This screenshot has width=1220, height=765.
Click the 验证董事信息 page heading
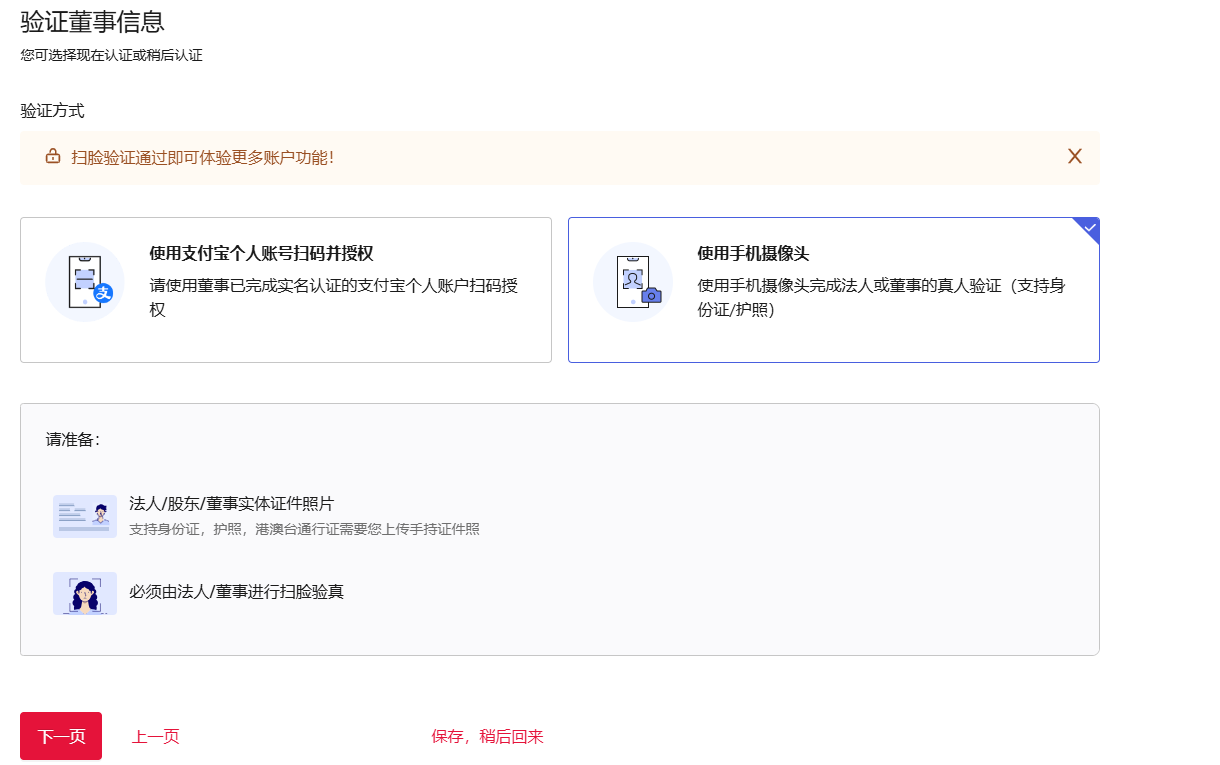coord(92,21)
